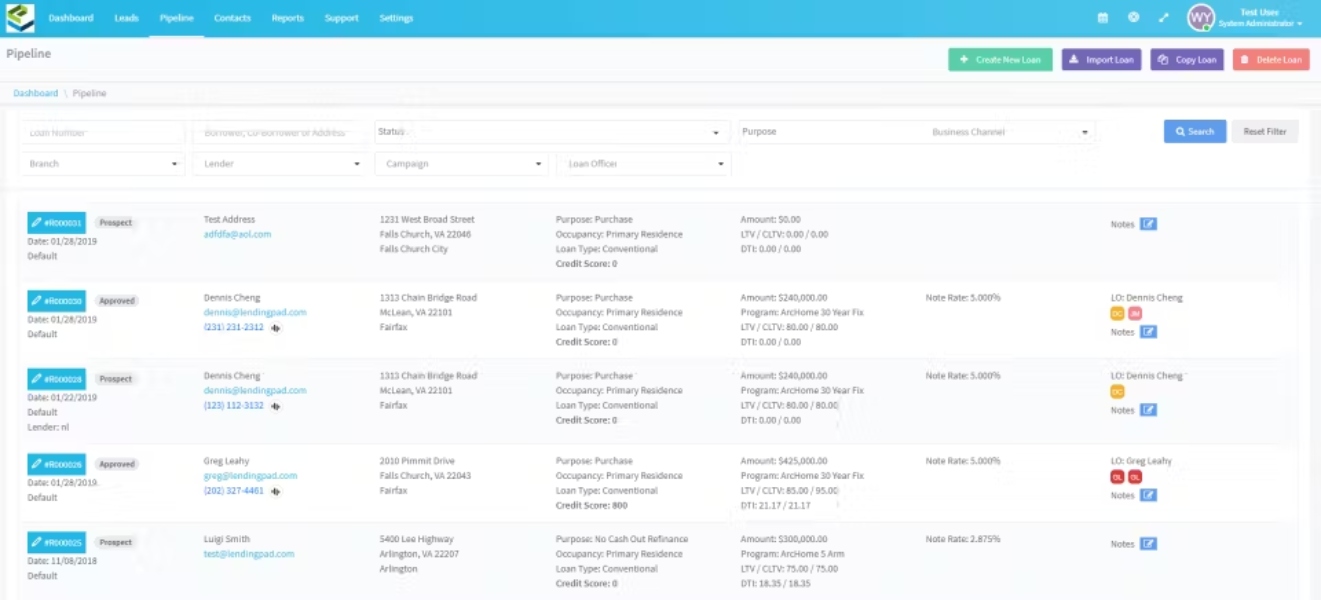Click the LendingPad logo icon
Viewport: 1321px width, 600px height.
click(20, 18)
